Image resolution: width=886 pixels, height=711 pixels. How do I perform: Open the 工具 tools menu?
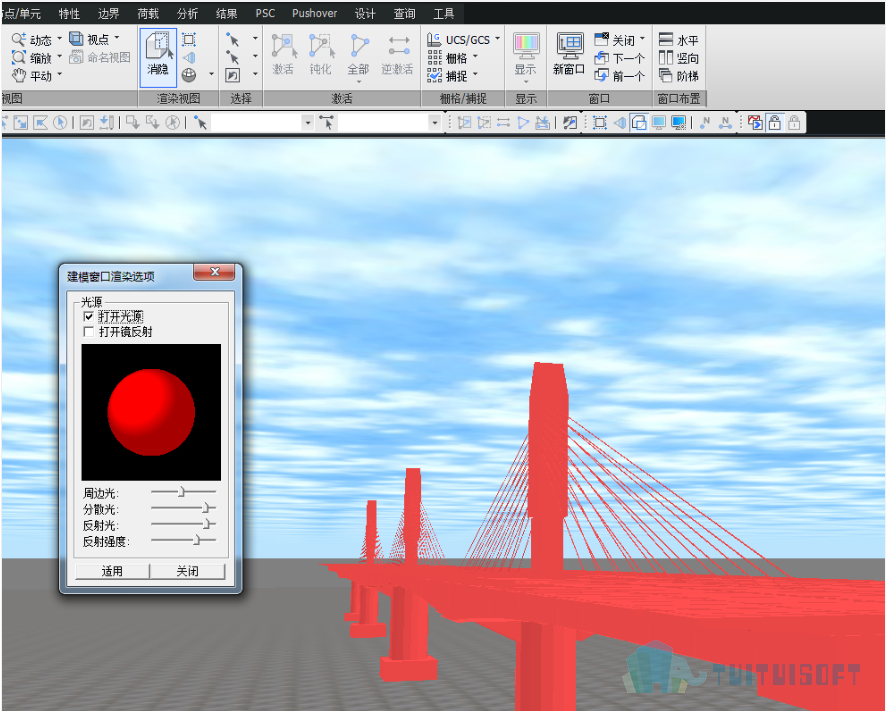(444, 13)
